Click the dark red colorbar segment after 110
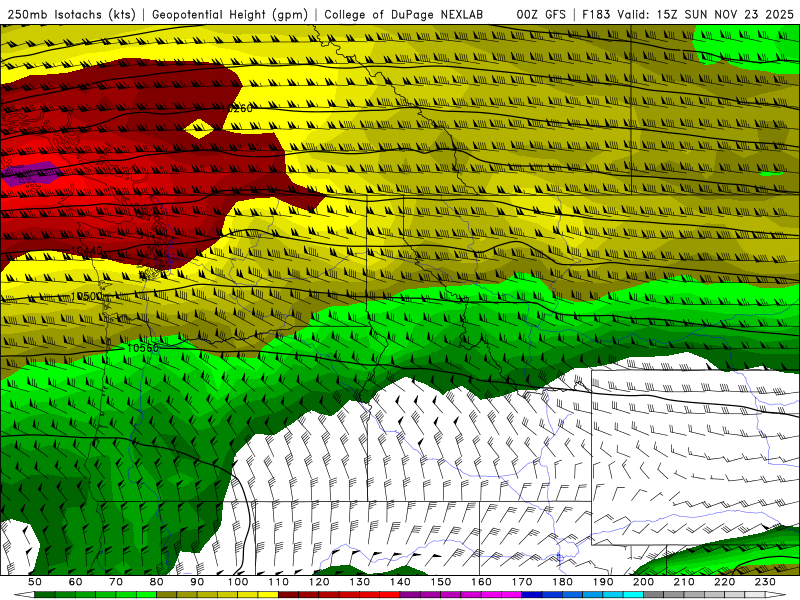The image size is (800, 600). [288, 595]
